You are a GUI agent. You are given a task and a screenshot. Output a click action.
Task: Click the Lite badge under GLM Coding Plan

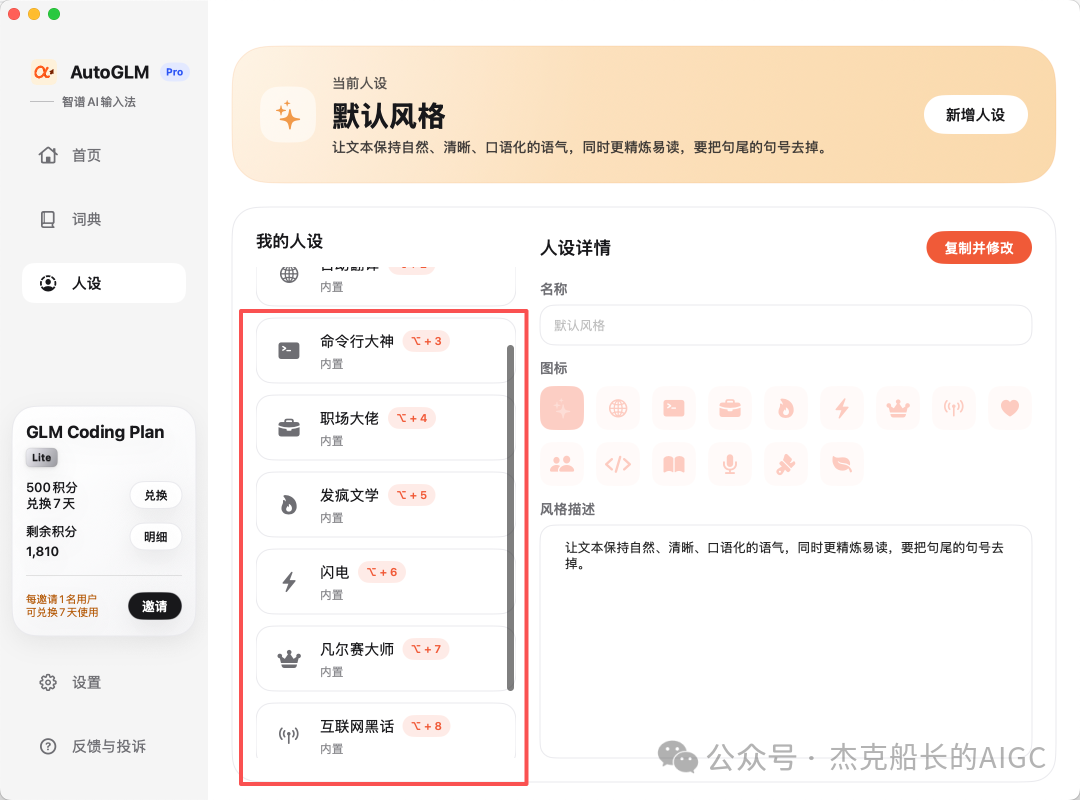(42, 458)
